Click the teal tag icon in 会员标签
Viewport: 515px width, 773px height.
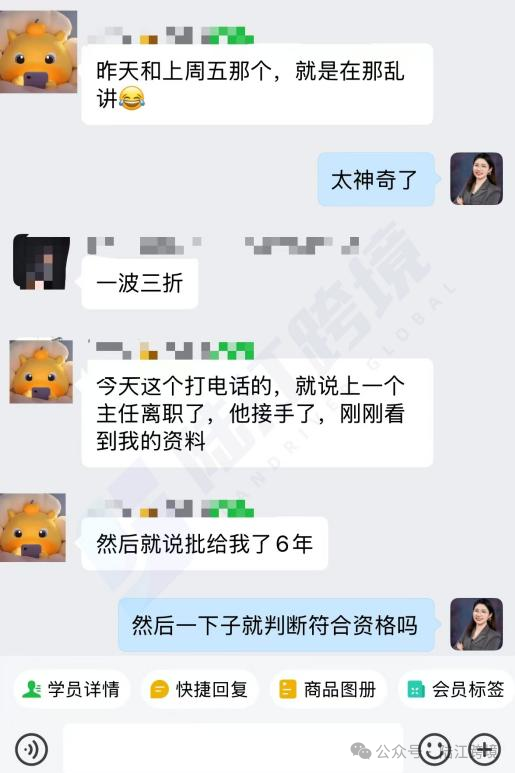pos(416,690)
